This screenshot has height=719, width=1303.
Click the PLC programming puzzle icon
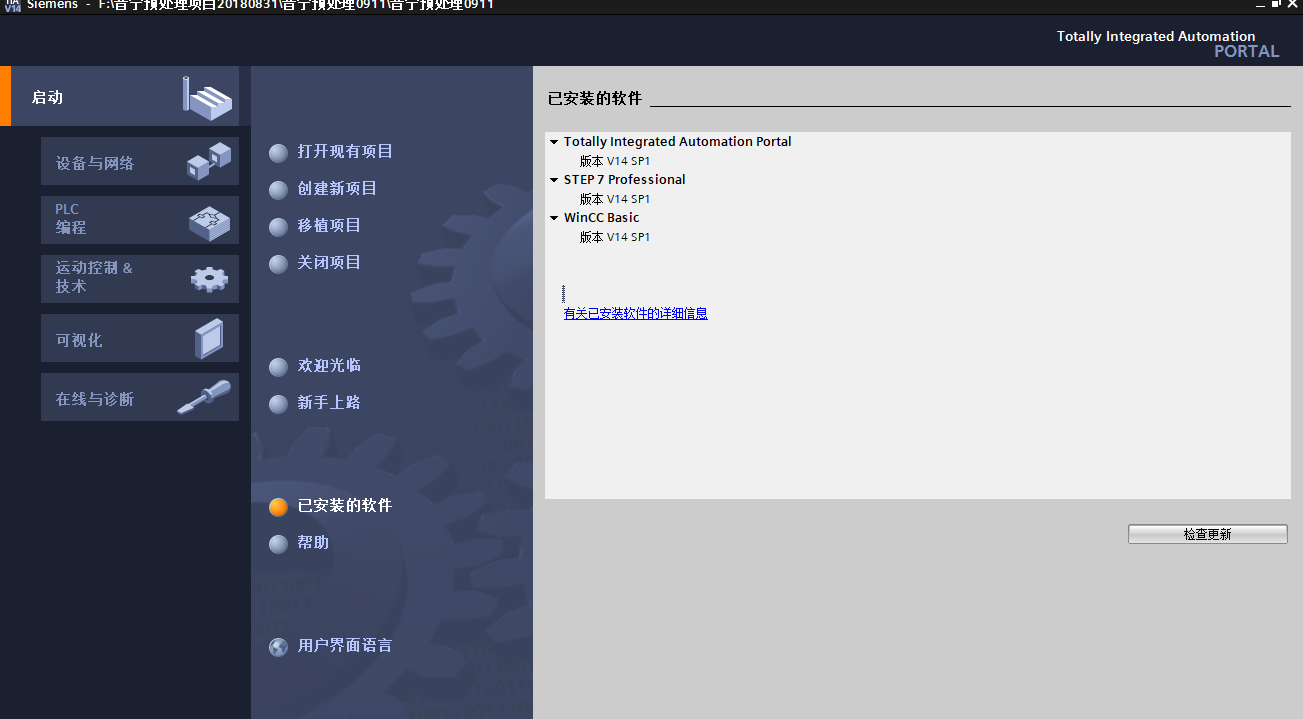coord(209,220)
